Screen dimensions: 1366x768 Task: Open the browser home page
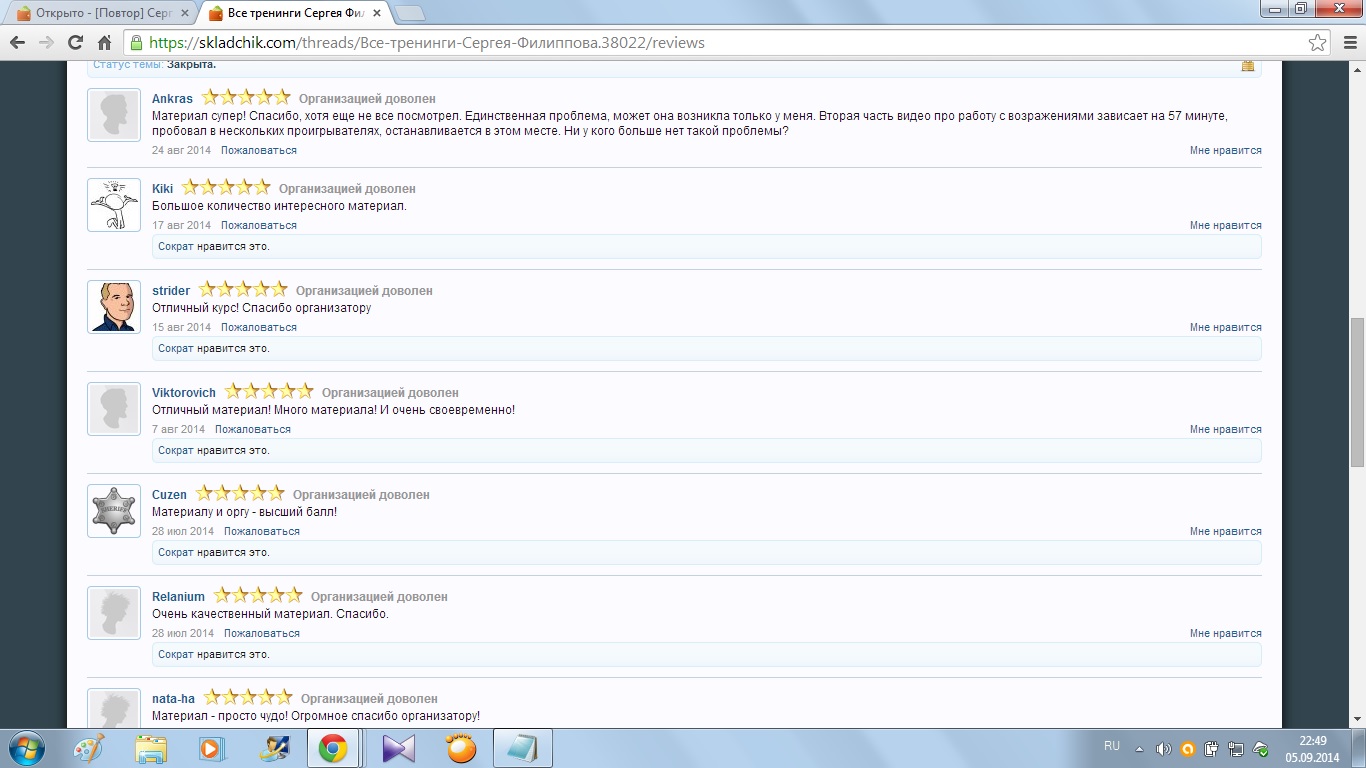104,43
